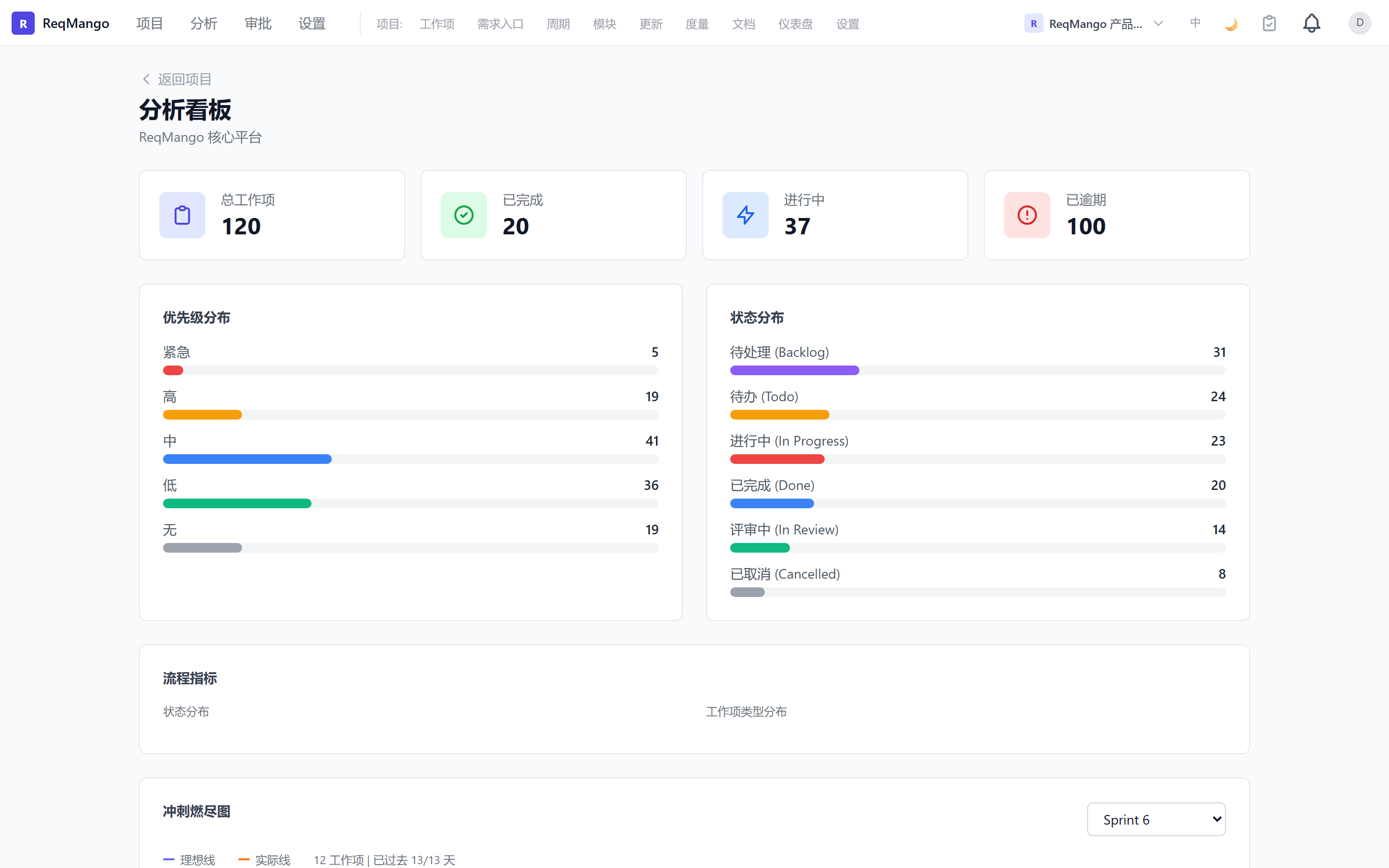
Task: Click the ReqMango logo icon
Action: pos(23,23)
